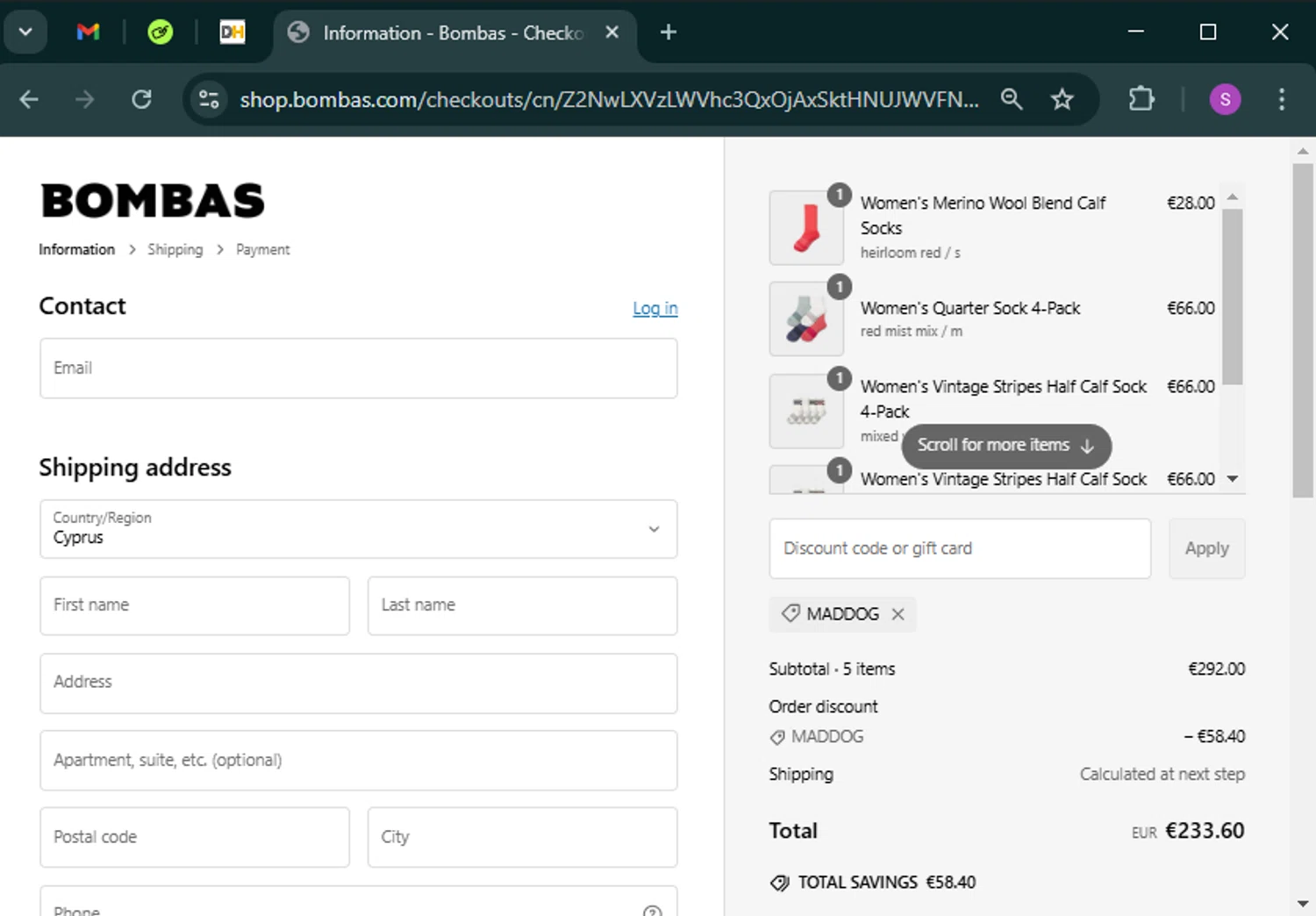Click the mixed Vintage Stripes Sock thumbnail
Screen dimensions: 1316x916
pyautogui.click(x=806, y=411)
